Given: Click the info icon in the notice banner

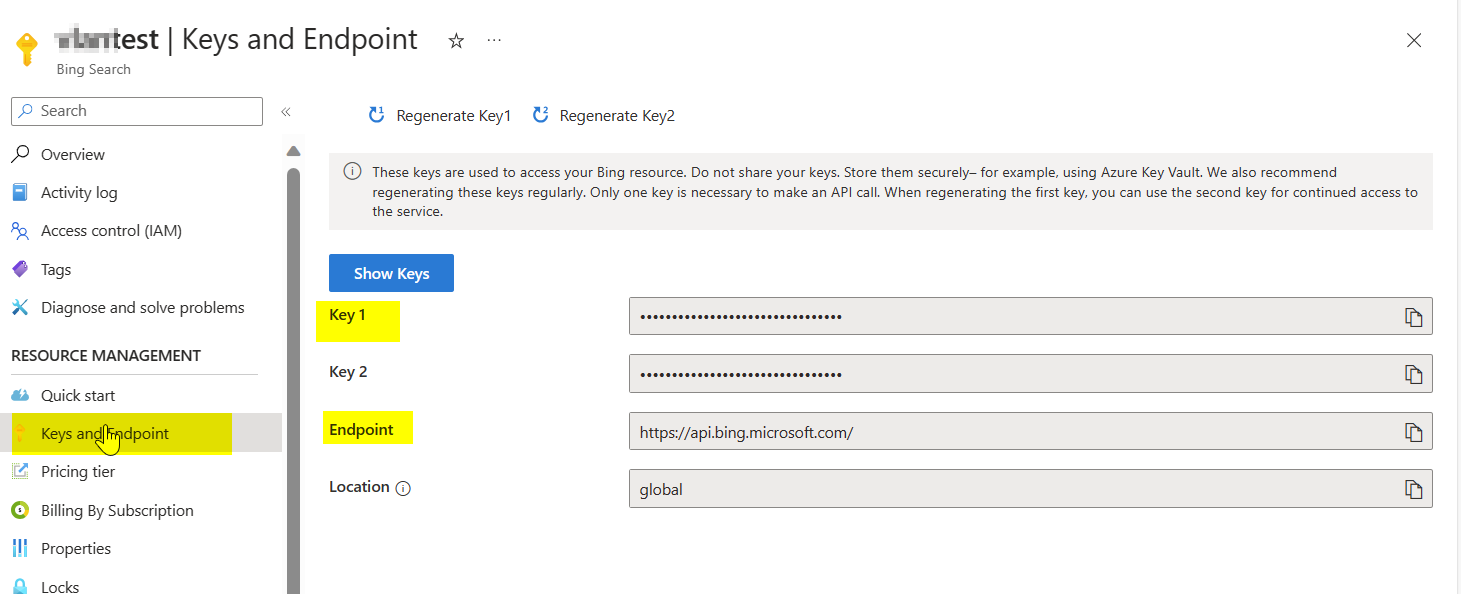Looking at the screenshot, I should pos(352,172).
